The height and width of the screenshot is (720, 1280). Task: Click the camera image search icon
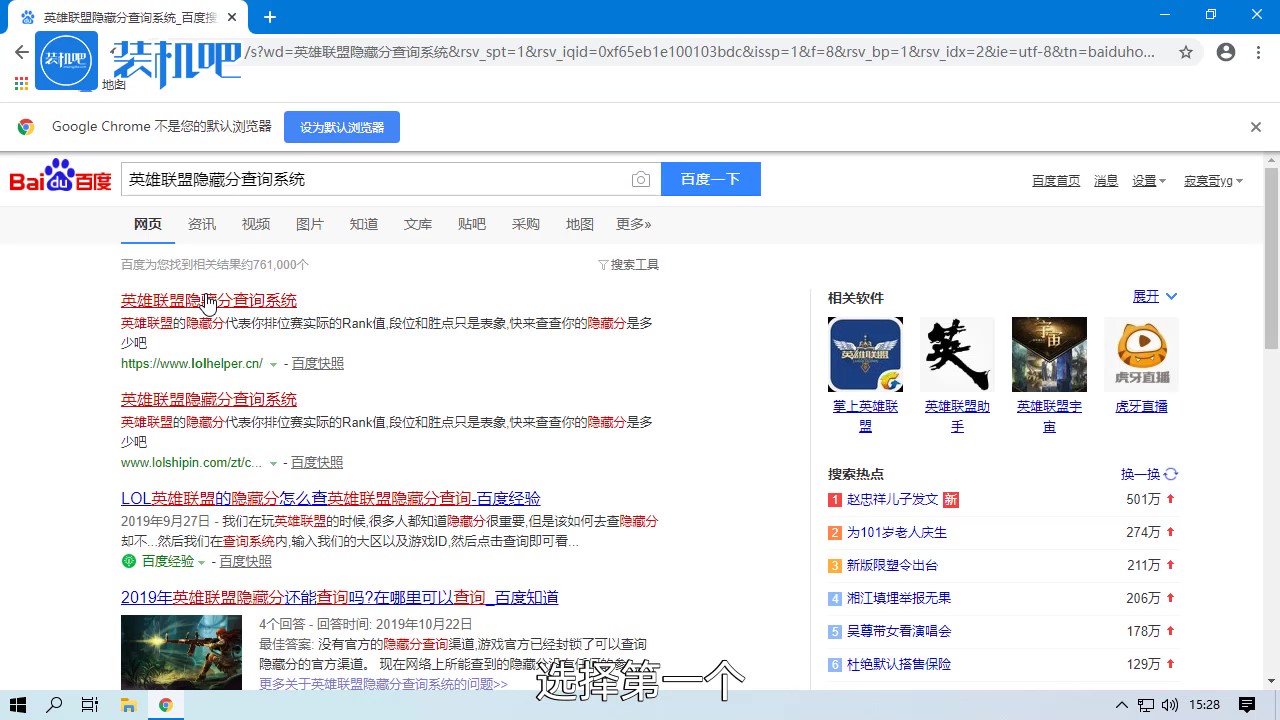pos(641,180)
